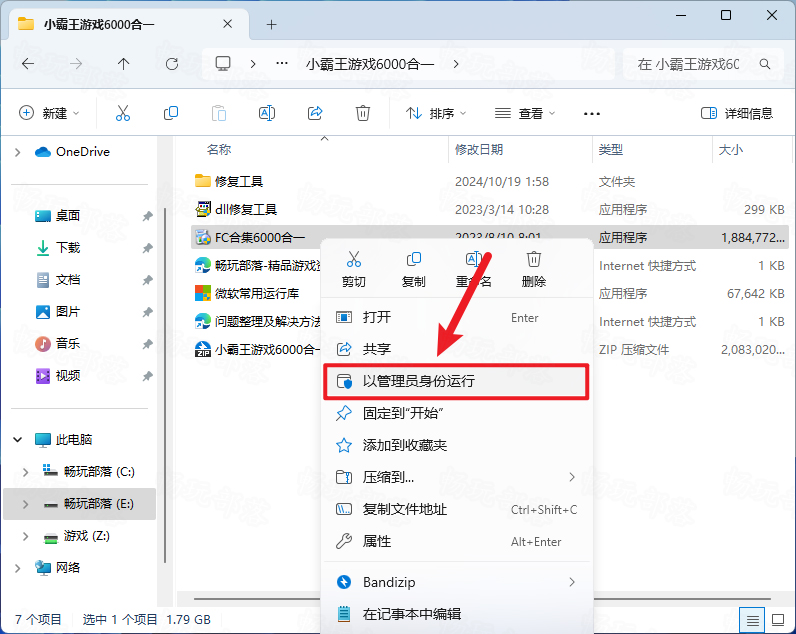Screen dimensions: 796x634
Task: Expand the OneDrive tree node
Action: coord(18,152)
